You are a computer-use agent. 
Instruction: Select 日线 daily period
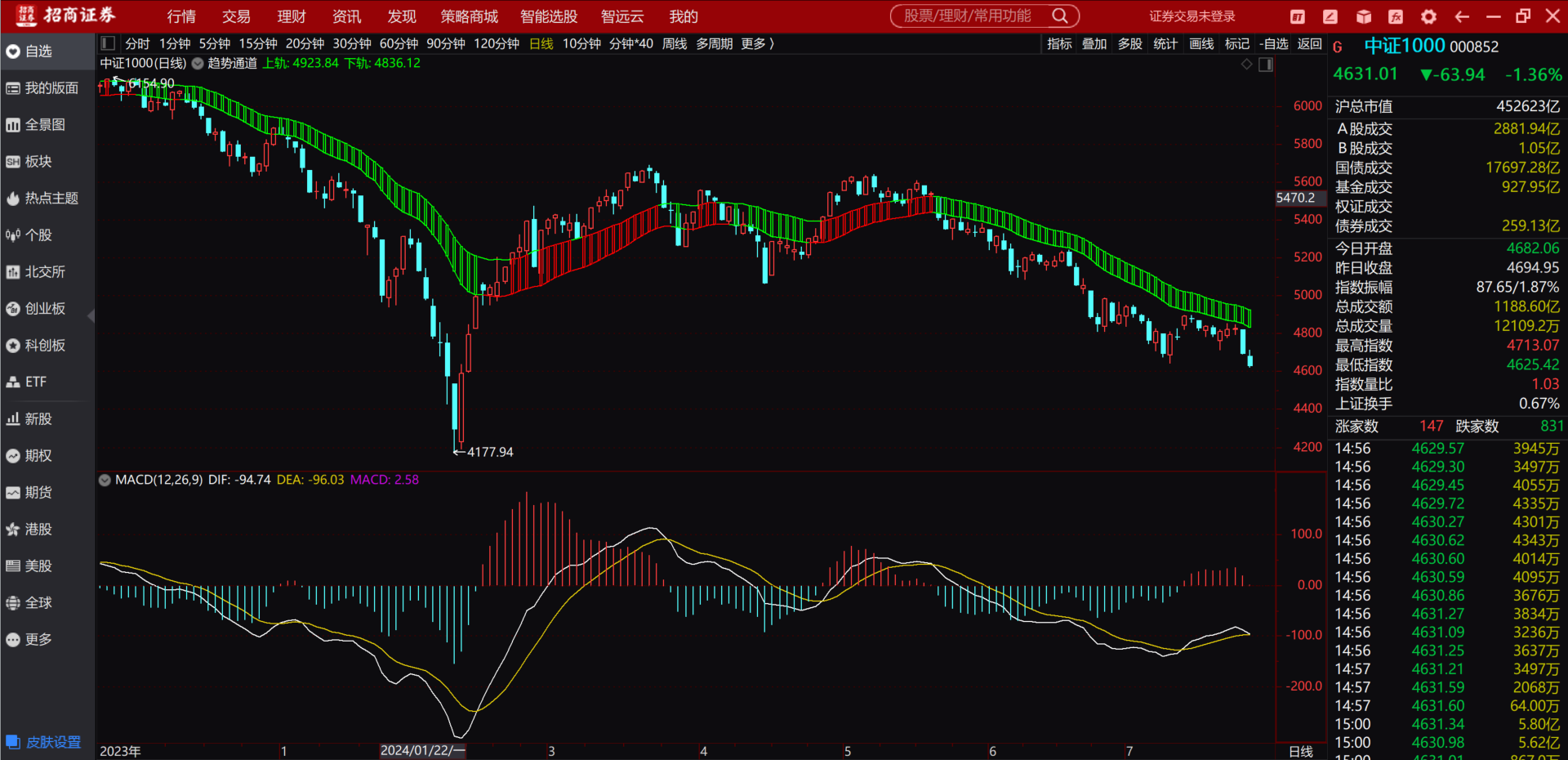pos(541,43)
